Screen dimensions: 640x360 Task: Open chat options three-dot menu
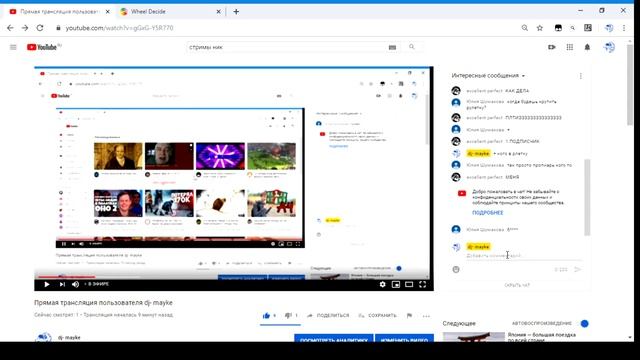(580, 76)
